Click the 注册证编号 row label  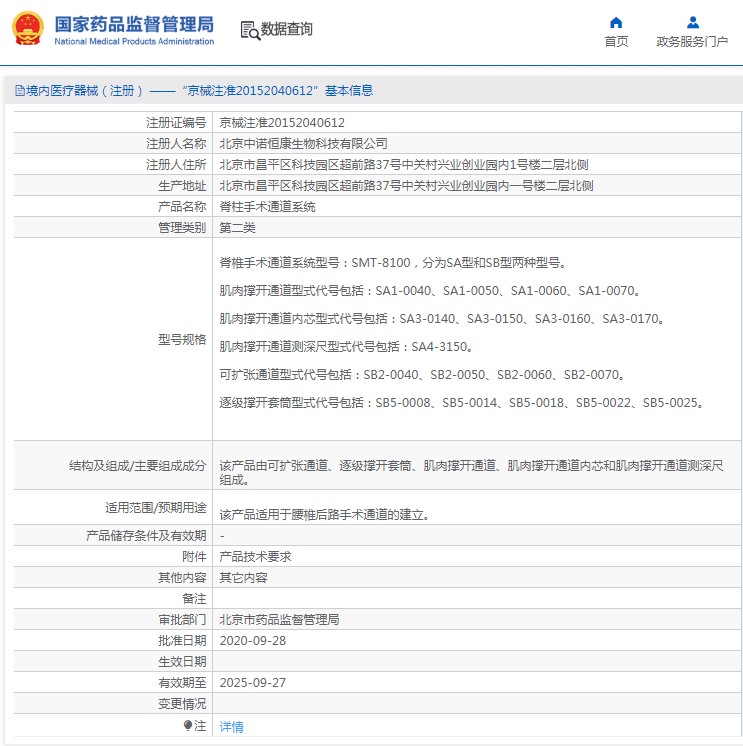(x=176, y=123)
